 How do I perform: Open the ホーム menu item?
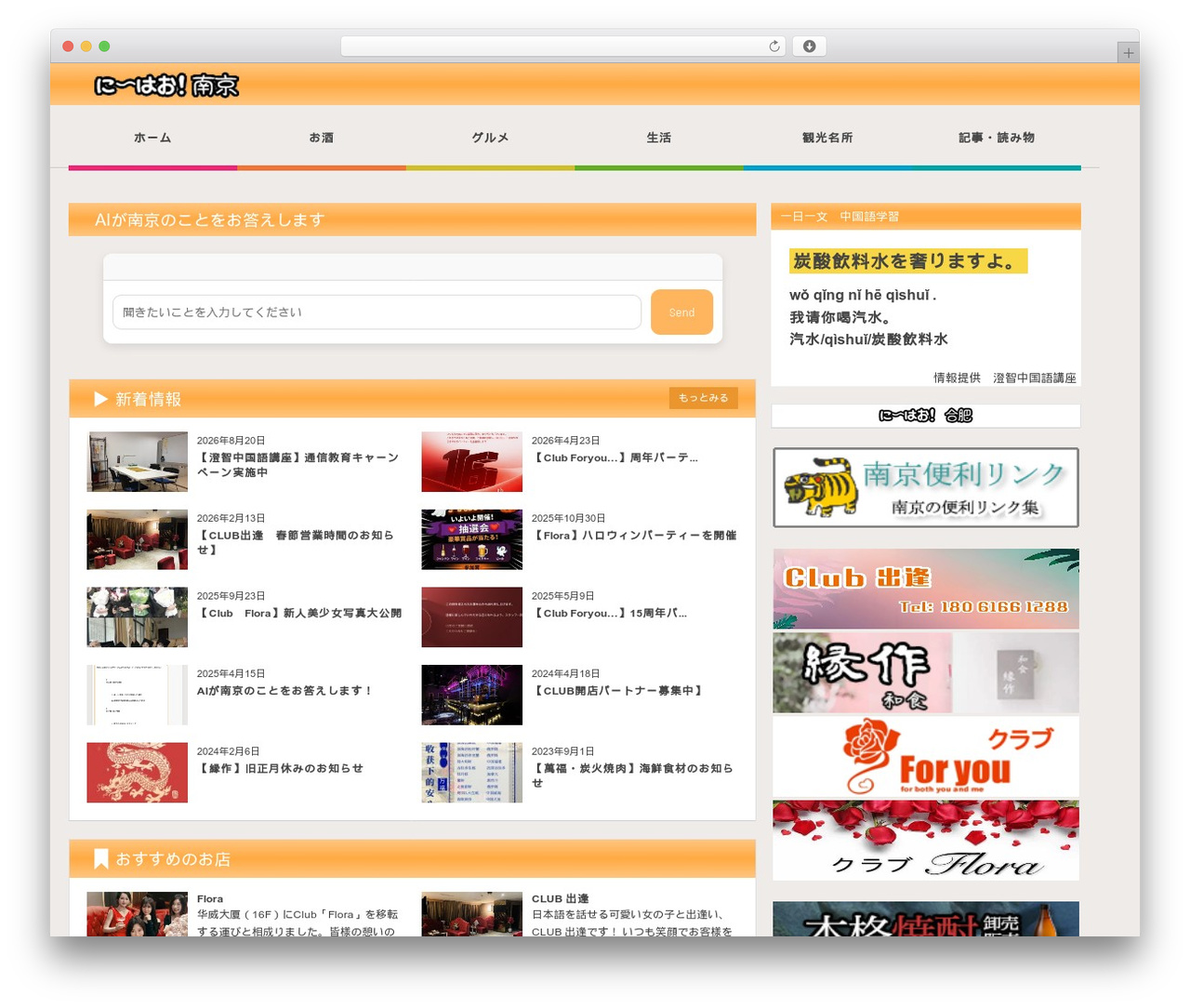(x=152, y=138)
